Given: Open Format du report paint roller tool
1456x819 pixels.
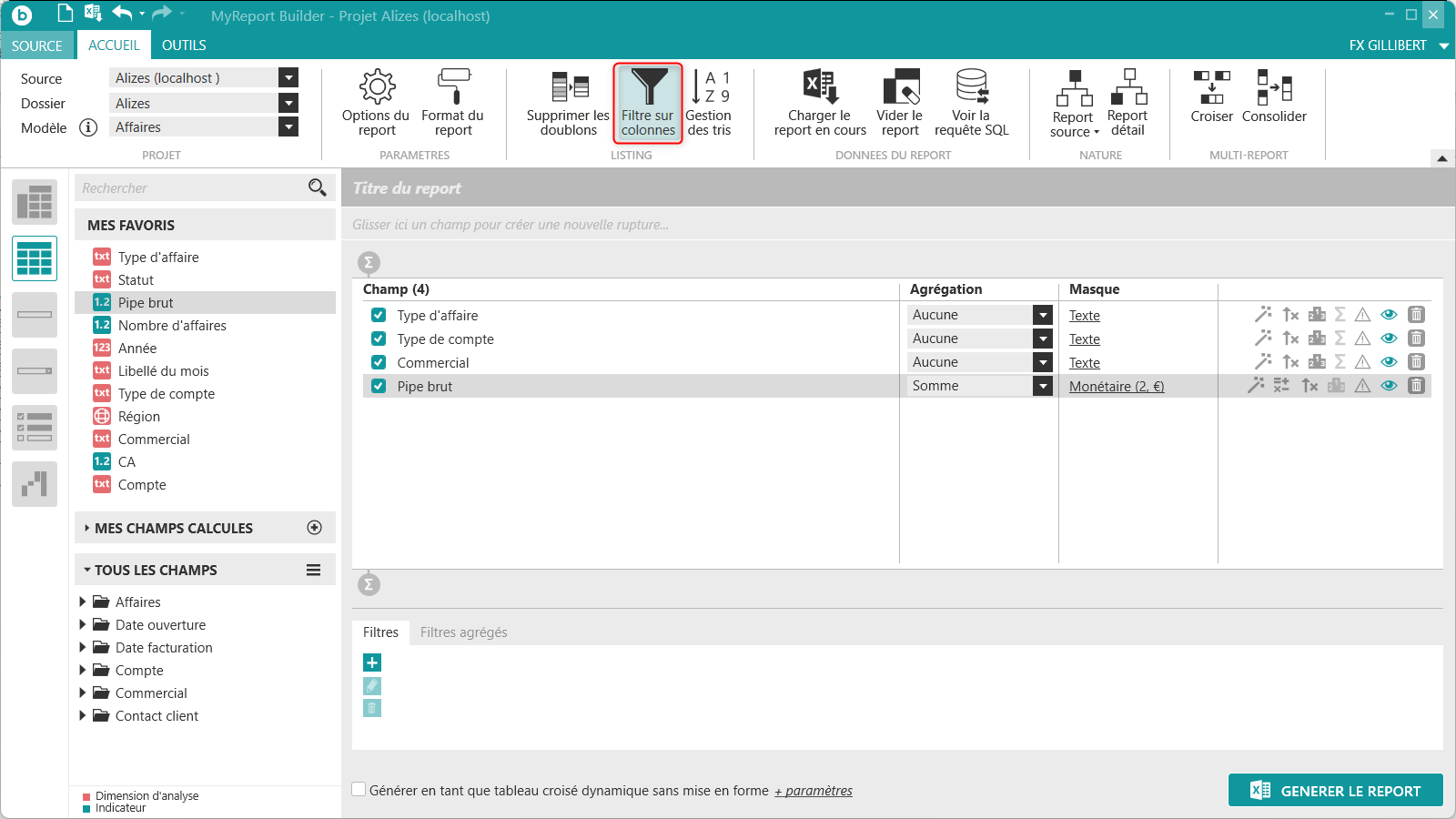Looking at the screenshot, I should 453,87.
